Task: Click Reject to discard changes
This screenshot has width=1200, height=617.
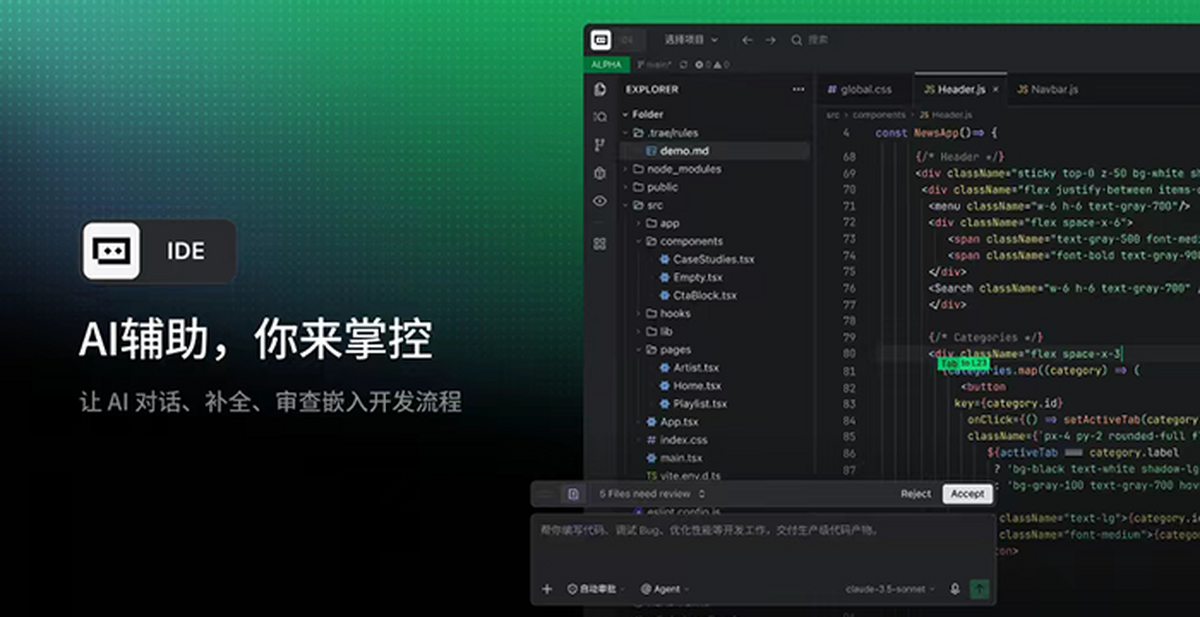Action: (915, 494)
